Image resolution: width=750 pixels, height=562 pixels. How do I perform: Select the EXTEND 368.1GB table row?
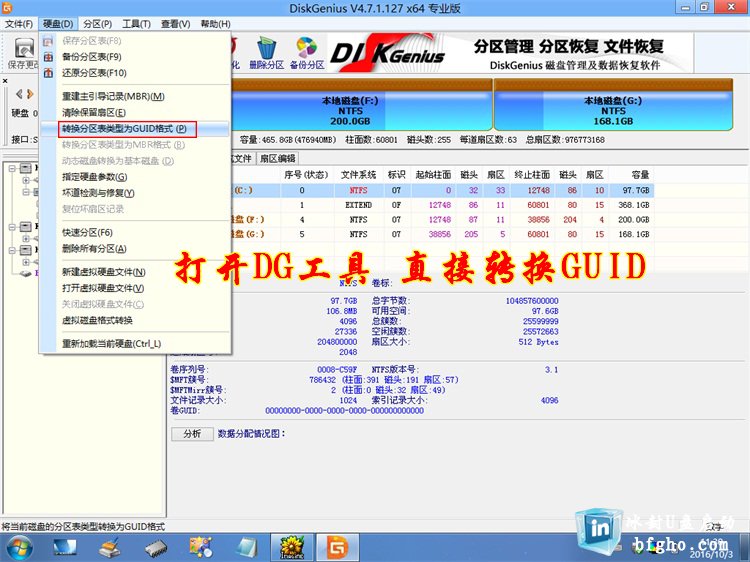442,205
